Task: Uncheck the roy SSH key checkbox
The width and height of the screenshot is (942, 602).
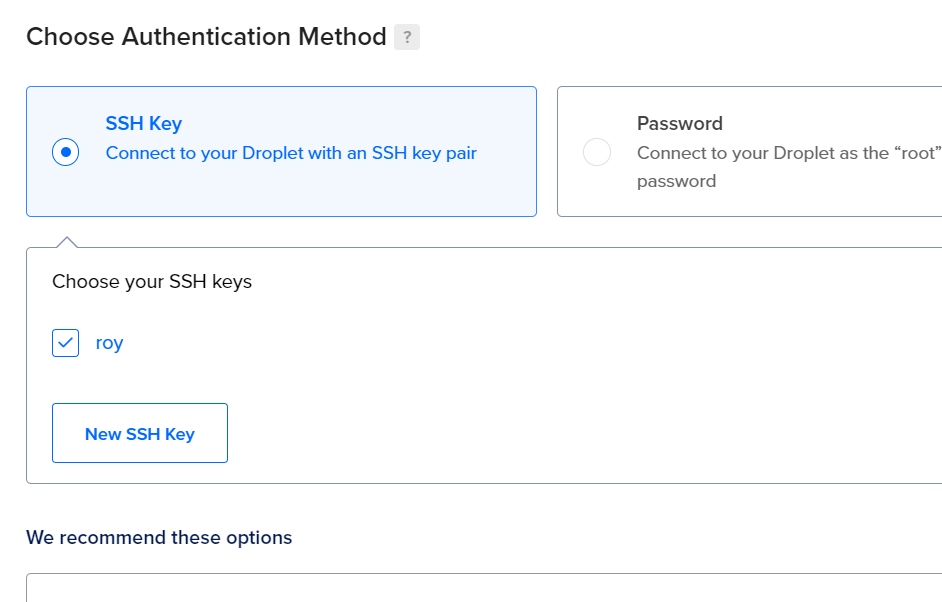Action: [66, 343]
